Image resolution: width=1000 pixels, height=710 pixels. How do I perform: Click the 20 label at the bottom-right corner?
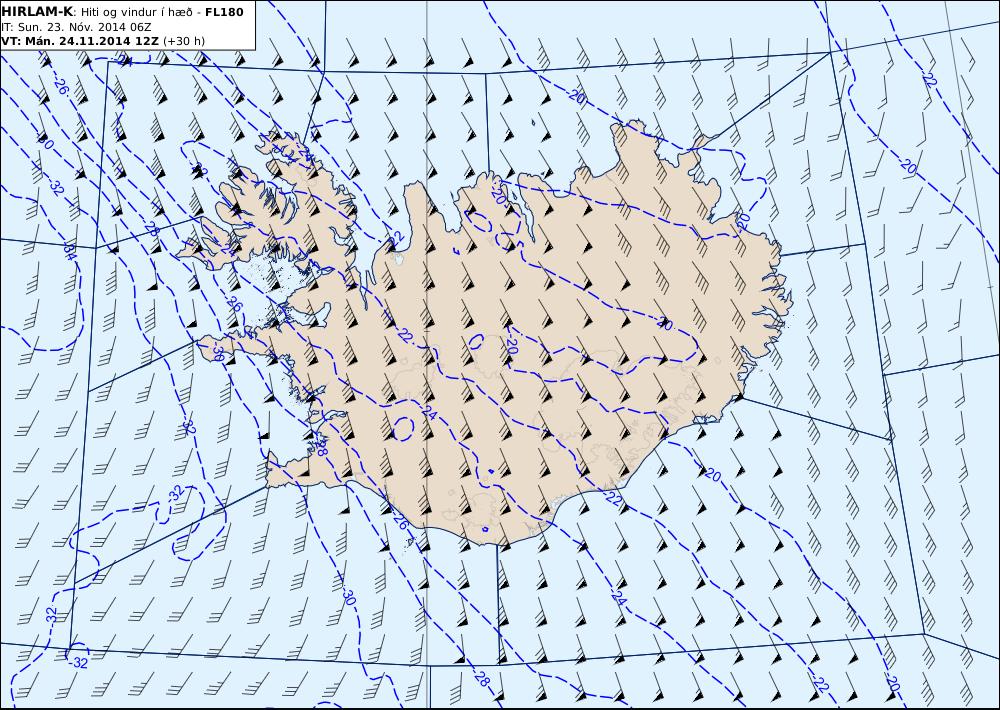click(892, 683)
